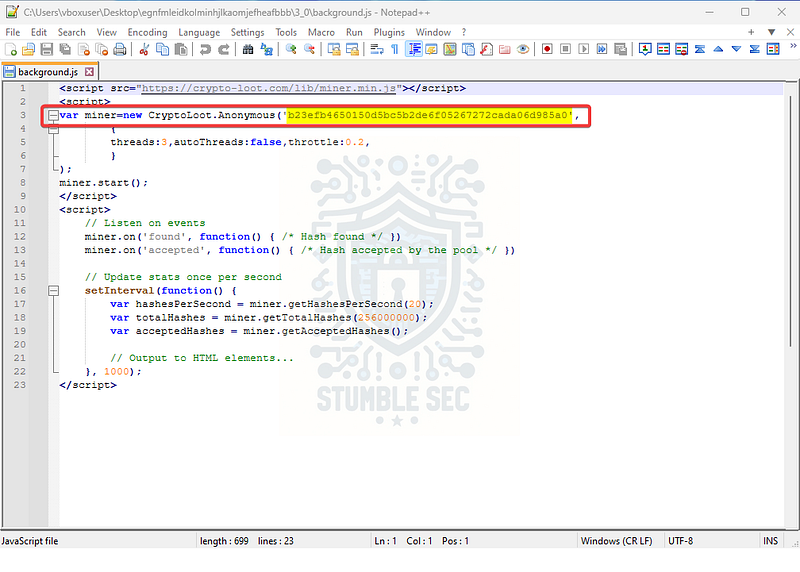The width and height of the screenshot is (800, 572).
Task: Close current document using Close icon
Action: click(x=84, y=49)
